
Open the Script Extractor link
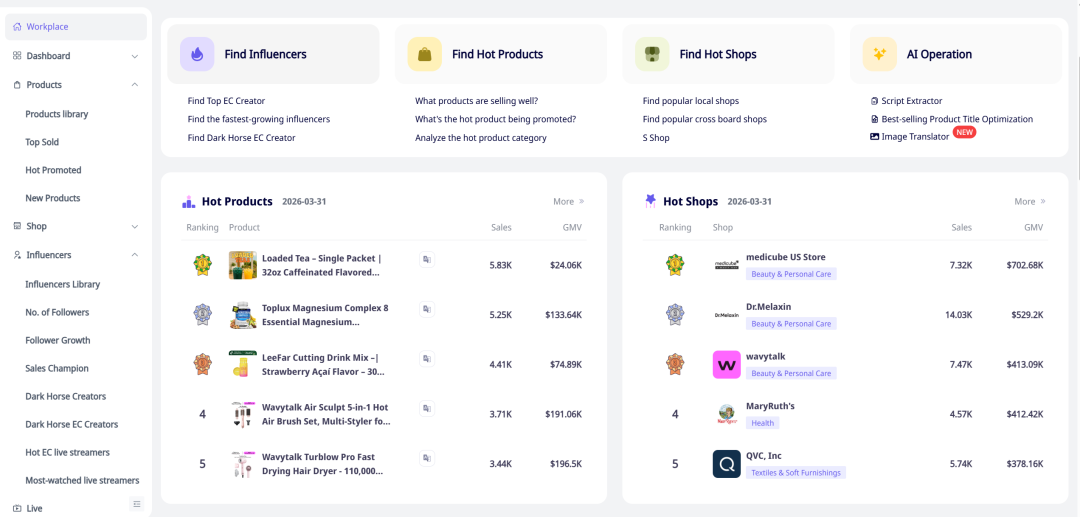pos(911,101)
